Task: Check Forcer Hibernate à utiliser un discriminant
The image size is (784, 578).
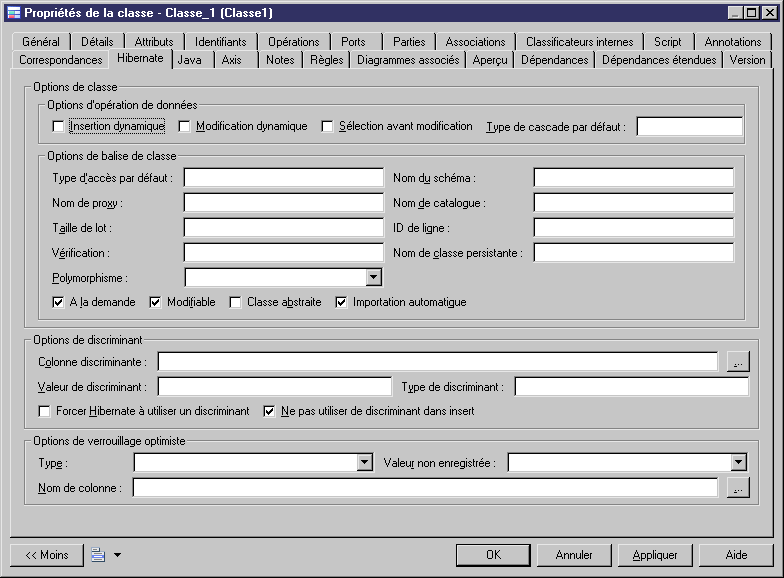Action: (44, 411)
